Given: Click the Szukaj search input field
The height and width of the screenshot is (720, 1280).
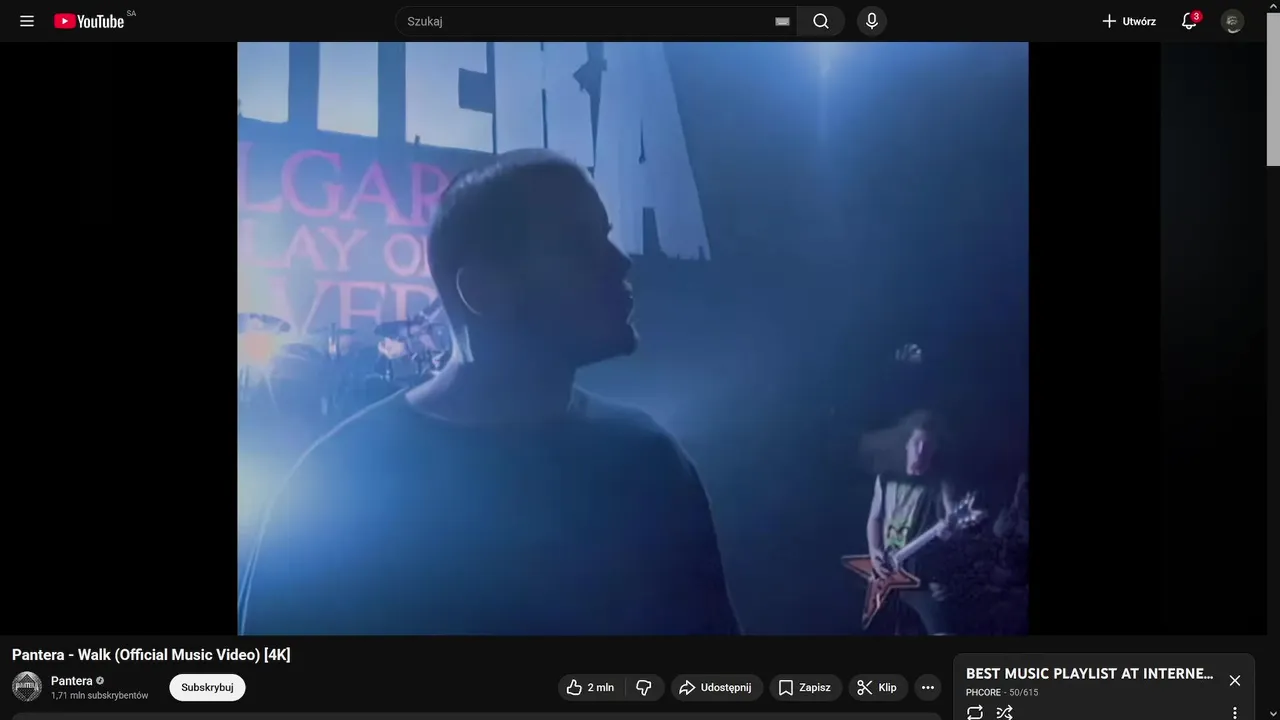Looking at the screenshot, I should 596,21.
